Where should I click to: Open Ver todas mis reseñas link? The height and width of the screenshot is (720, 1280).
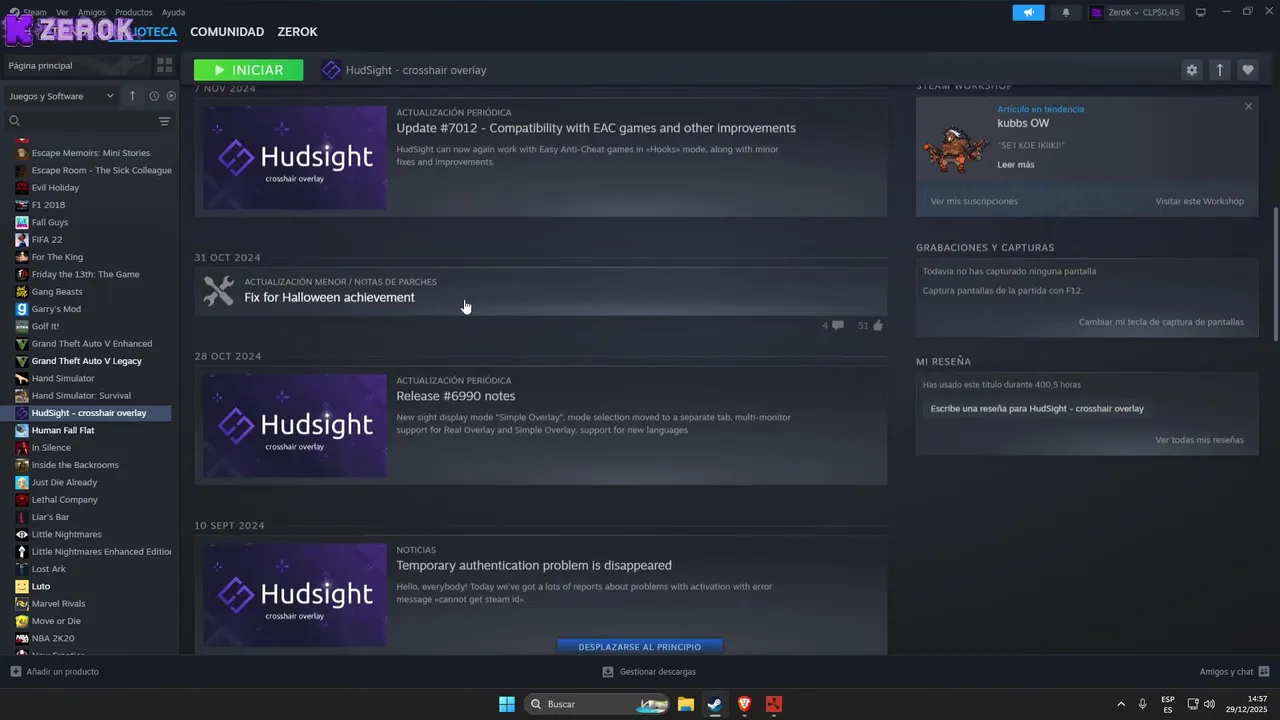[x=1199, y=440]
